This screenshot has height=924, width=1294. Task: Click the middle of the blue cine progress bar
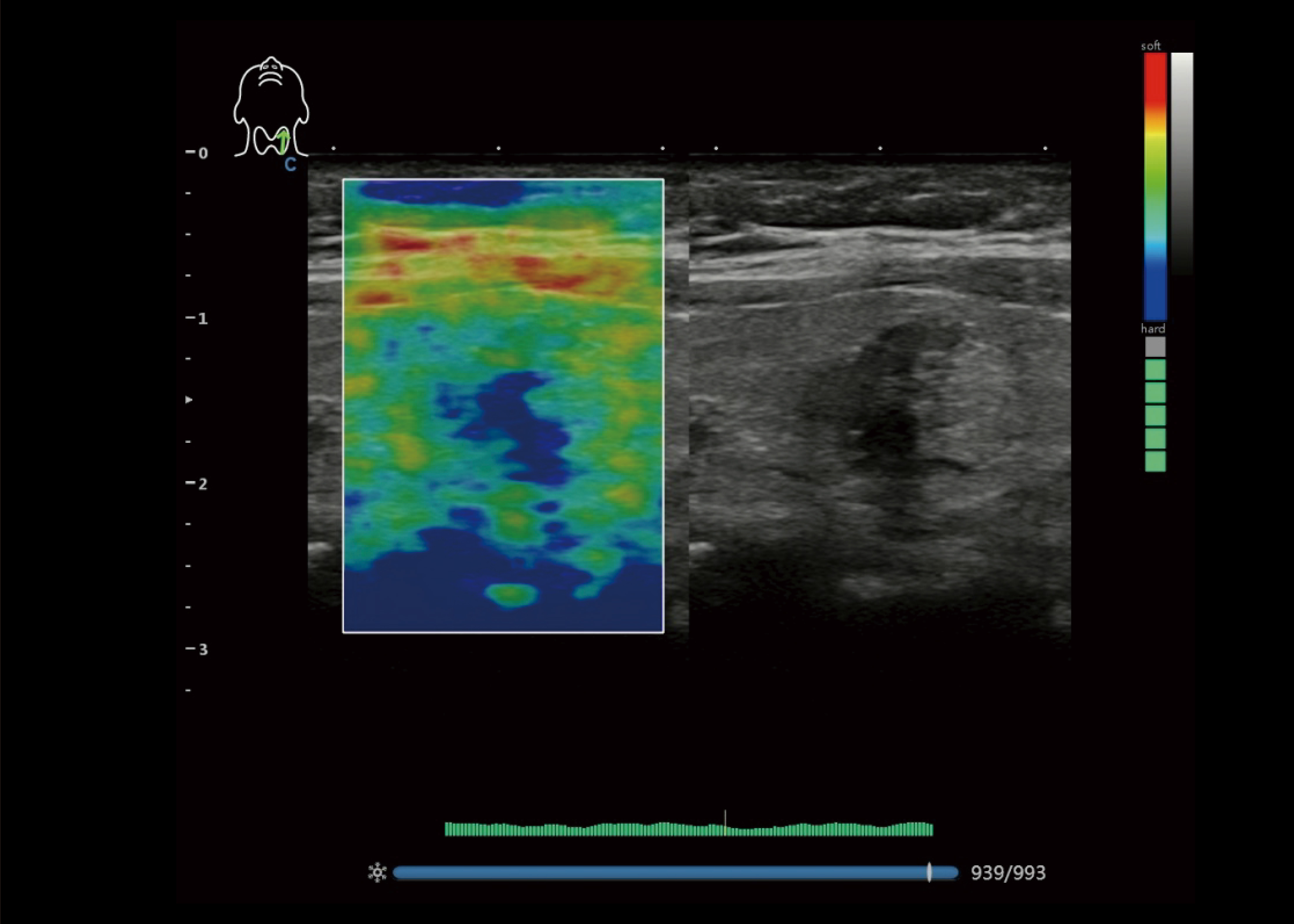coord(675,872)
